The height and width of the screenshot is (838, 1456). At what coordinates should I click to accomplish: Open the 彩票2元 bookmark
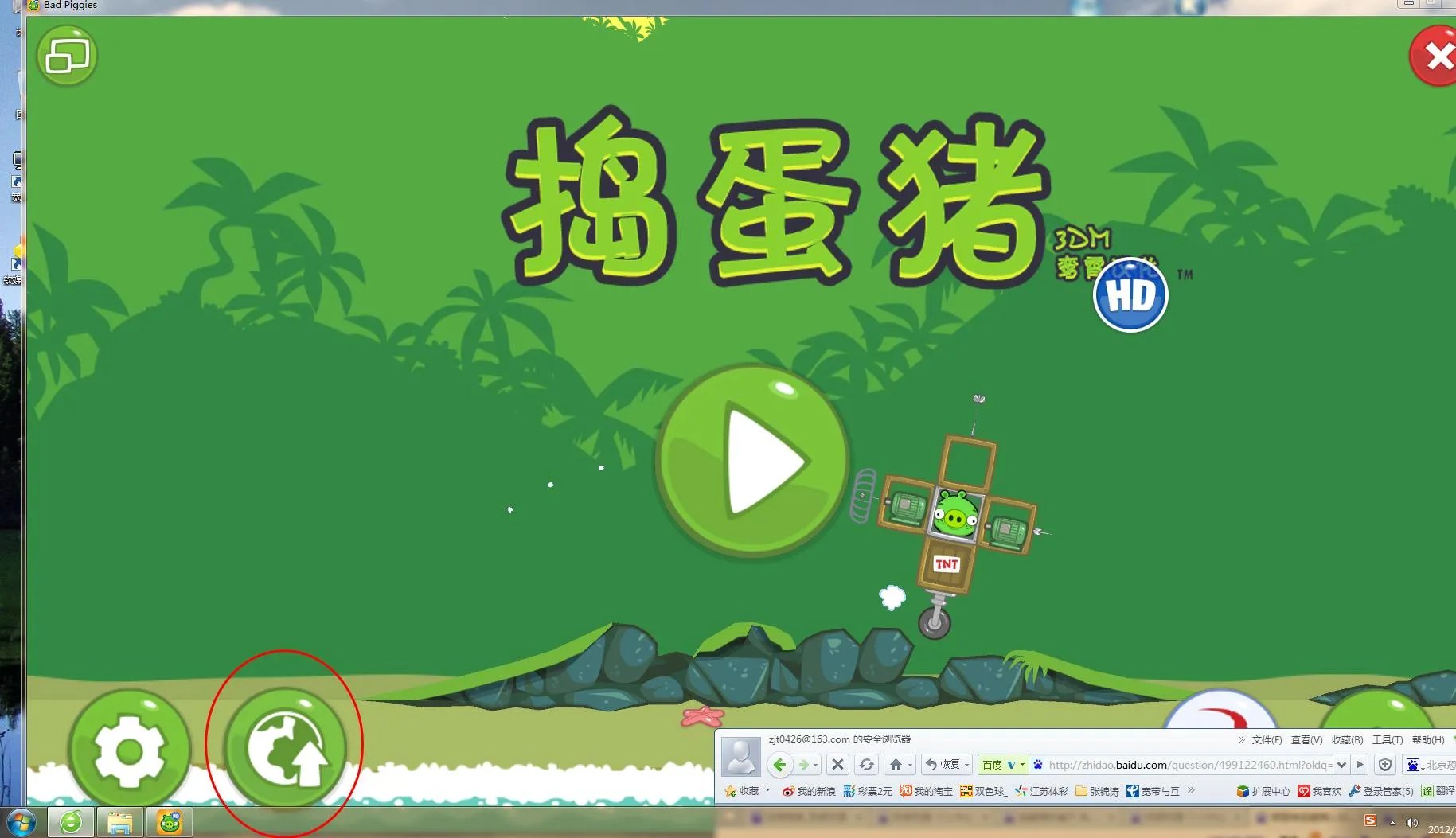(x=868, y=791)
